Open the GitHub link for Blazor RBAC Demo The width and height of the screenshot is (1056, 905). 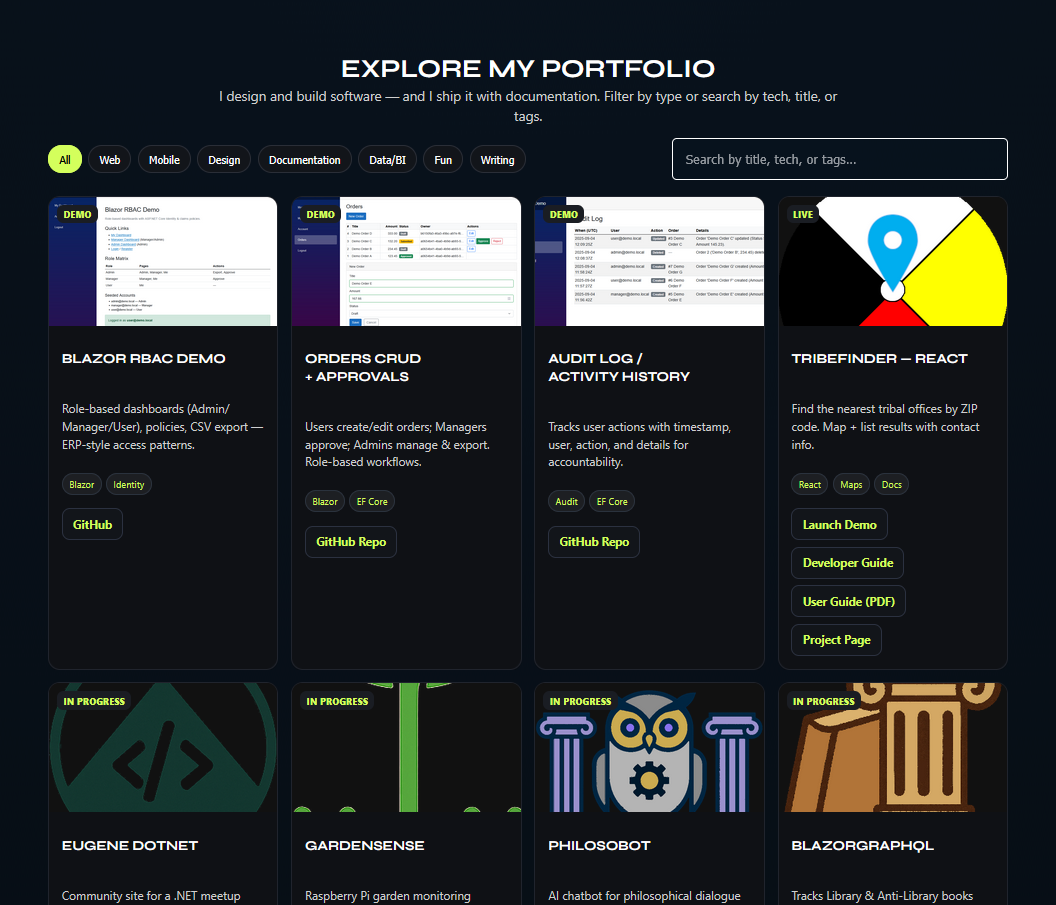[92, 523]
